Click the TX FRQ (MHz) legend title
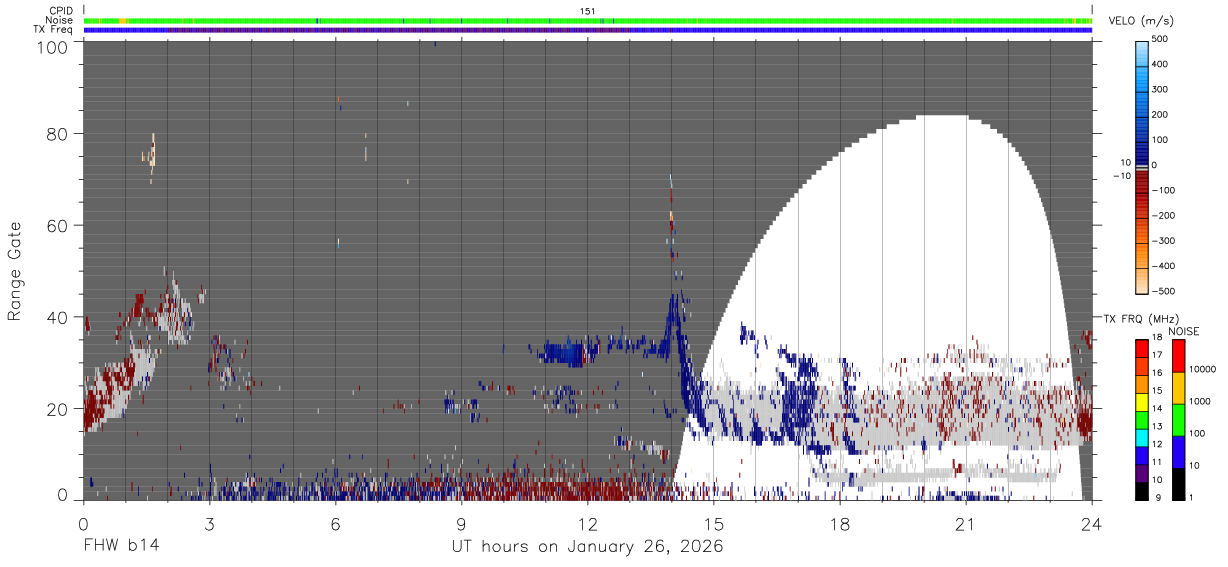The width and height of the screenshot is (1228, 567). pos(1141,319)
